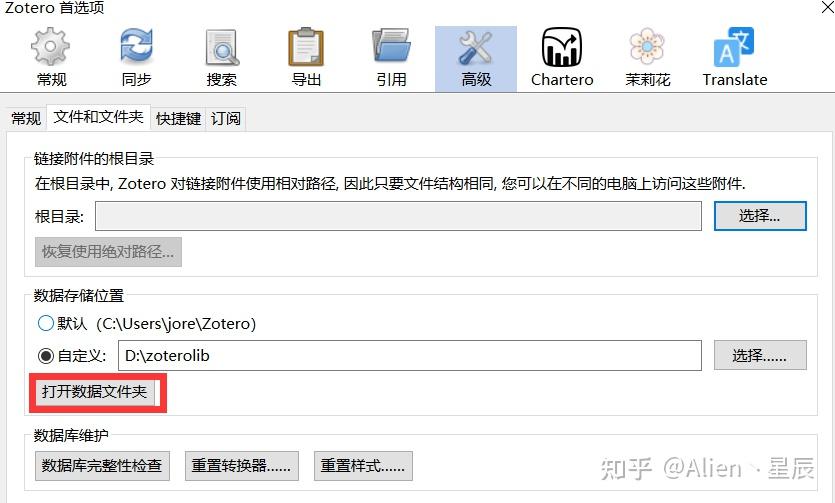The height and width of the screenshot is (503, 835).
Task: Click the D:\zoterolib path field
Action: (410, 356)
